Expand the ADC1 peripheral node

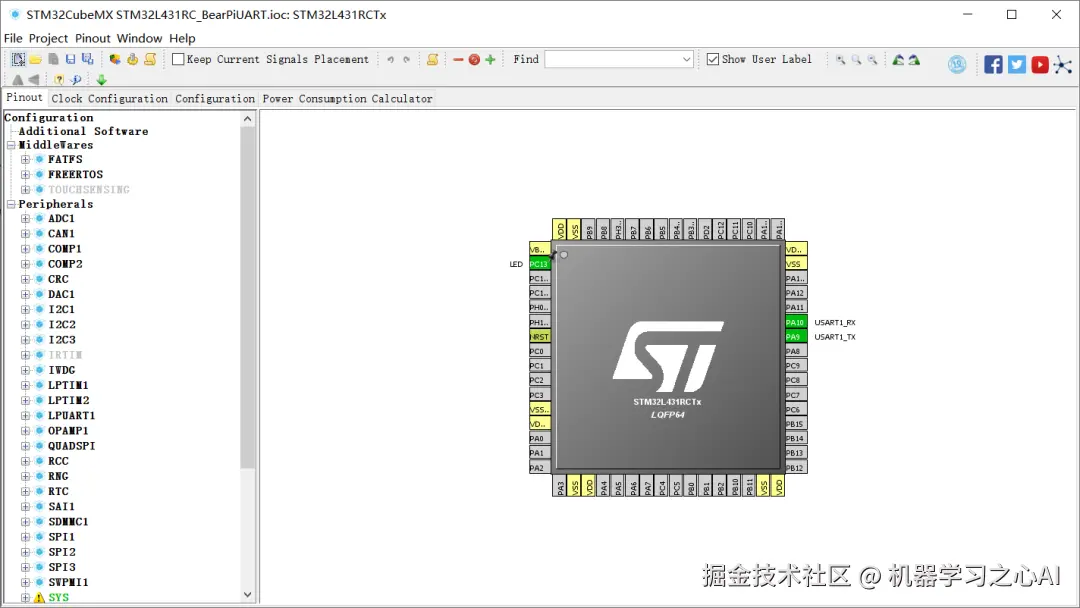25,219
